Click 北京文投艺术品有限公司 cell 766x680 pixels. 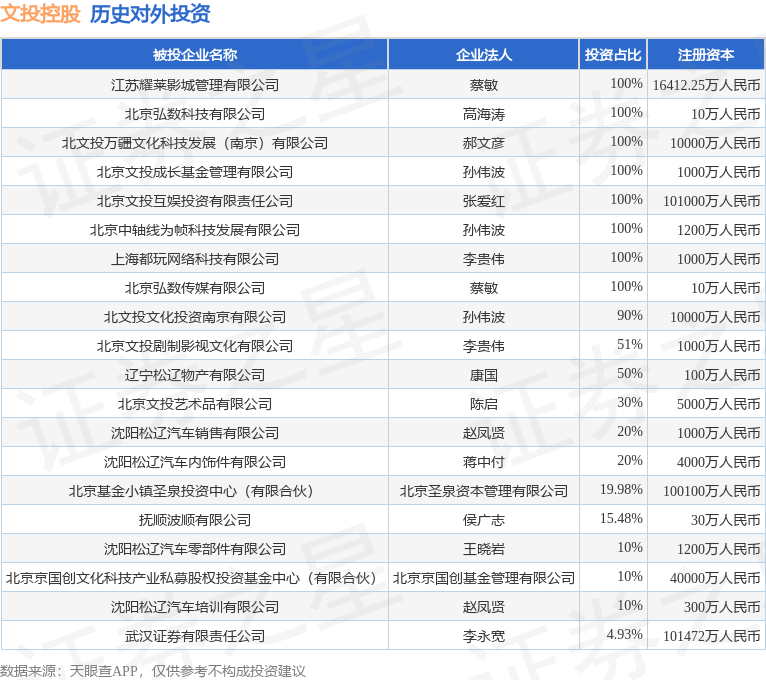click(194, 404)
